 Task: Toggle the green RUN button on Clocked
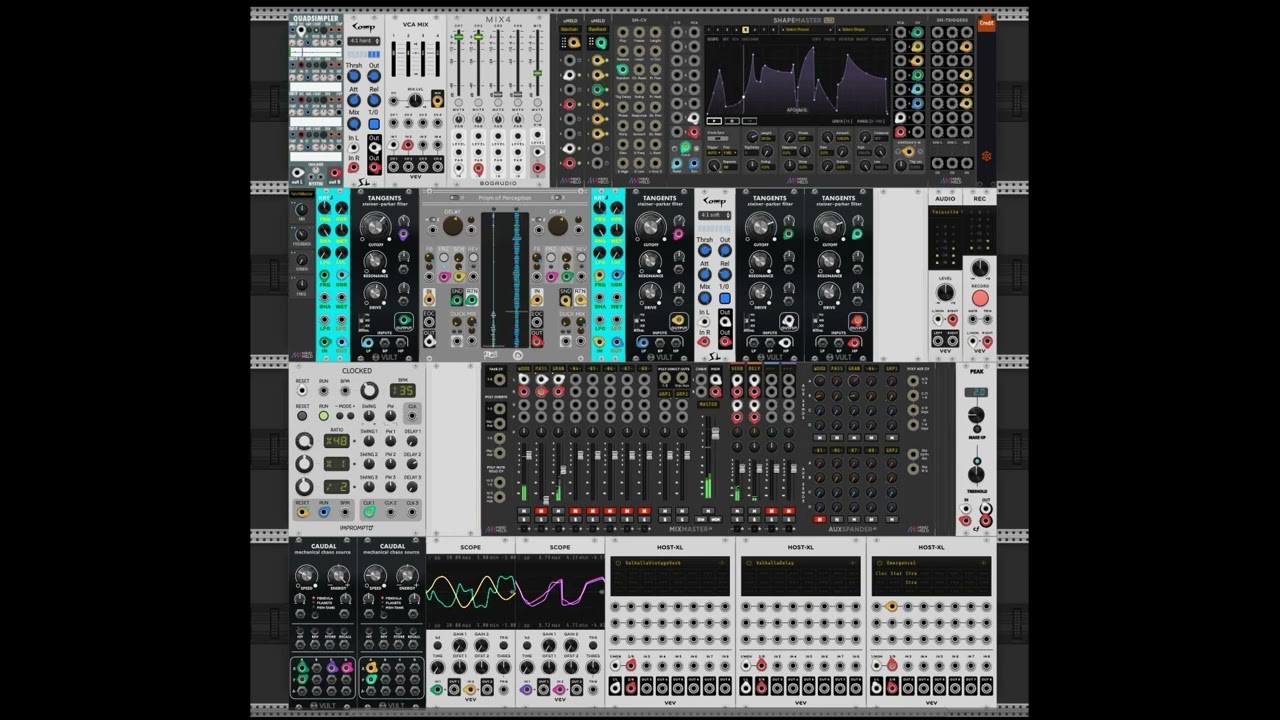(323, 415)
